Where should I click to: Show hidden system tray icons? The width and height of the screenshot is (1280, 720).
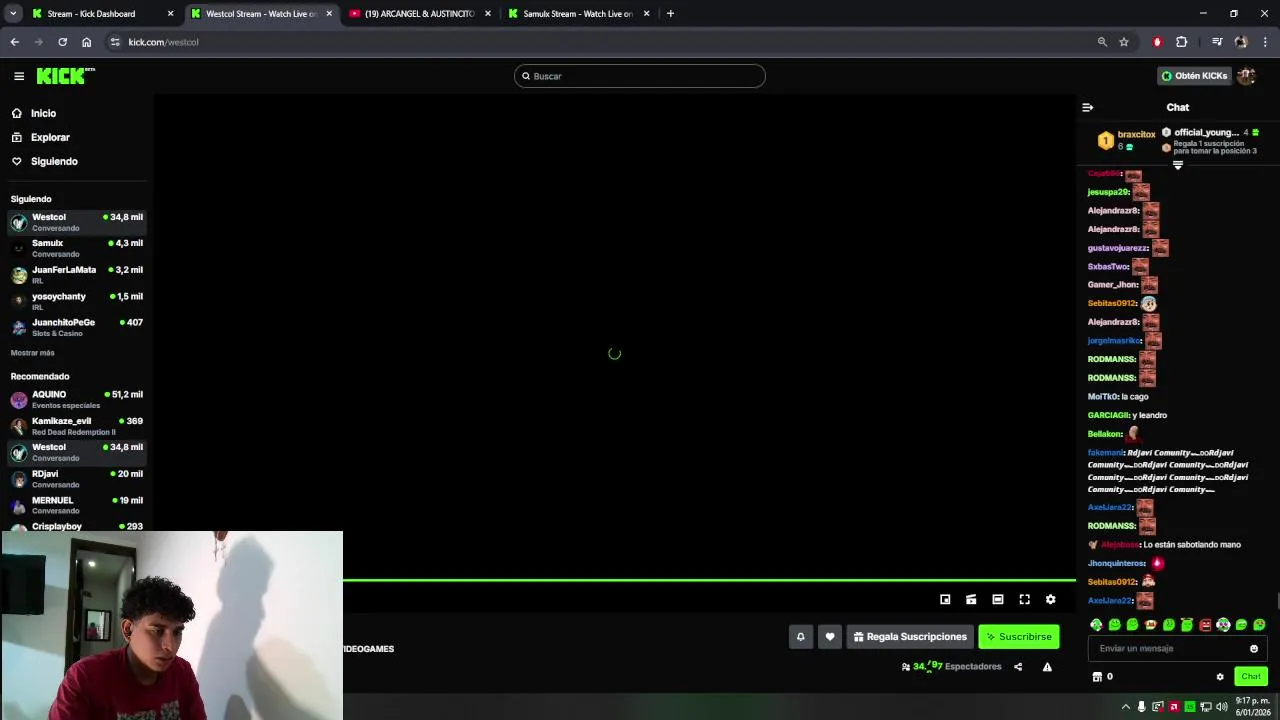tap(1126, 707)
